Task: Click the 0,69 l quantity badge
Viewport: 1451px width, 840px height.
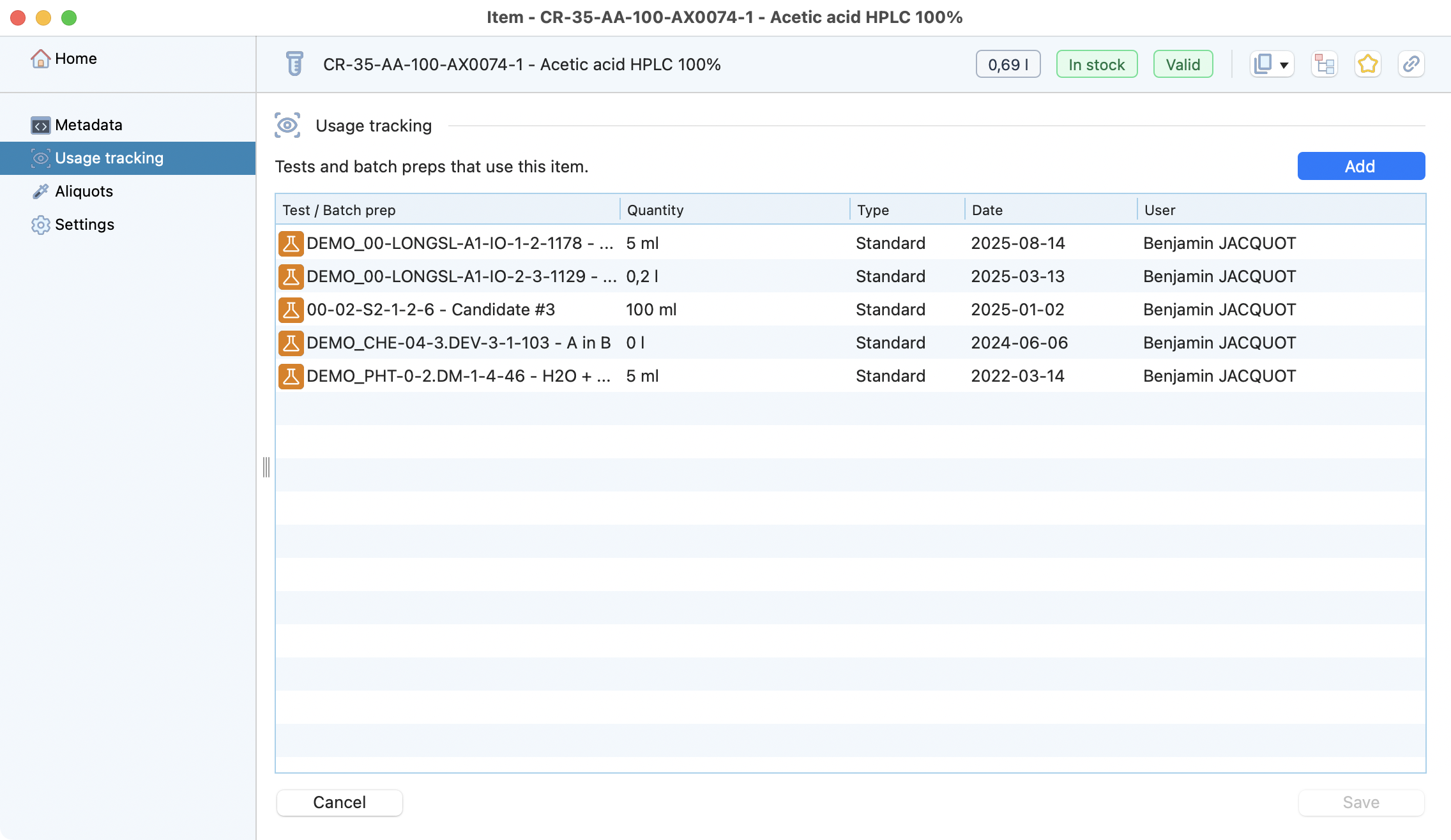Action: (x=1008, y=64)
